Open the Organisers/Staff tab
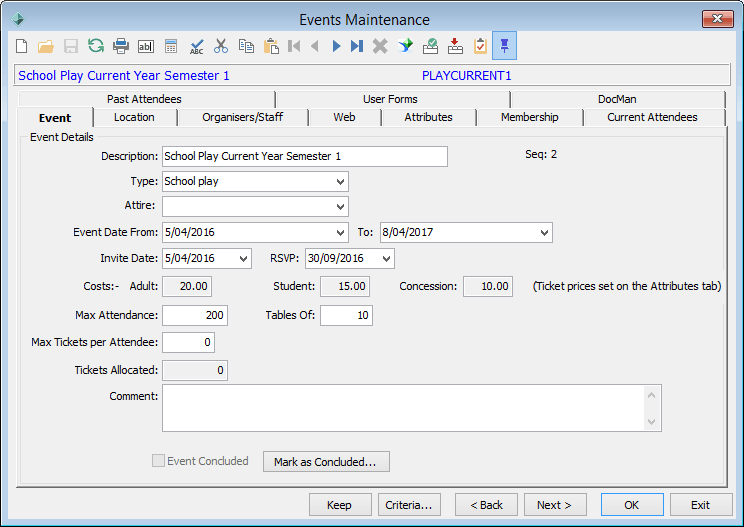This screenshot has width=744, height=527. (242, 117)
